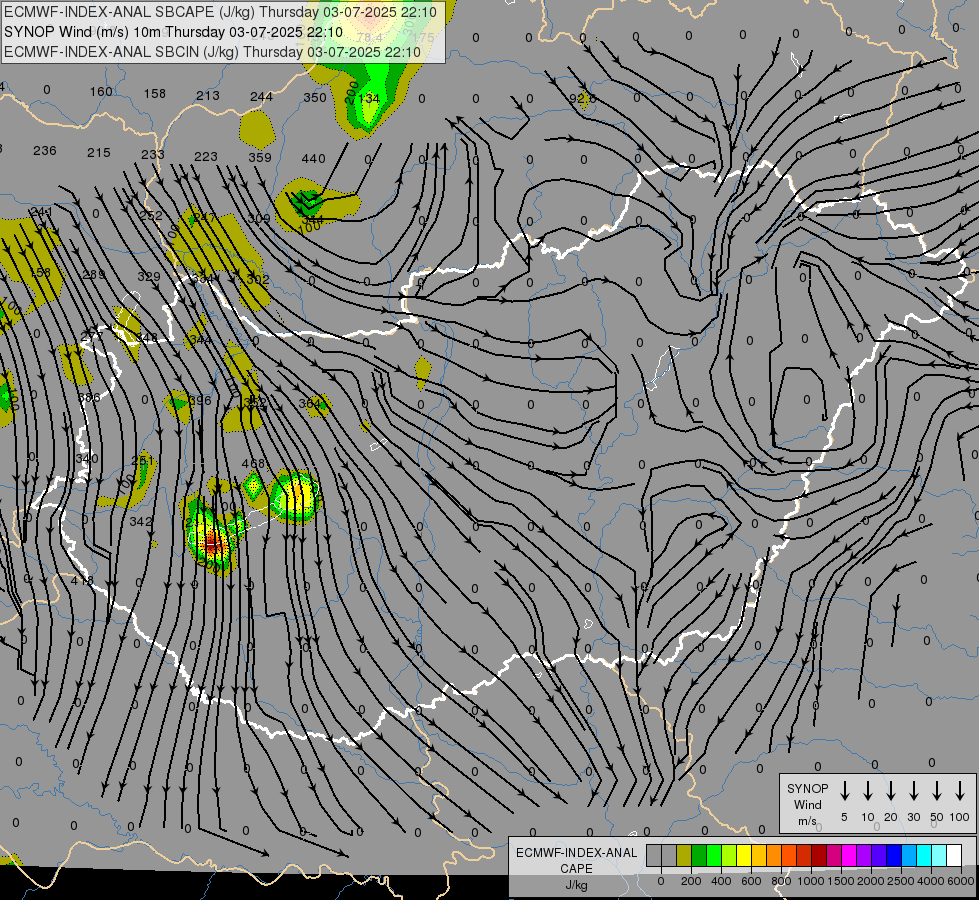The width and height of the screenshot is (979, 900).
Task: Select the sky blue CAPE legend swatch
Action: pyautogui.click(x=908, y=855)
